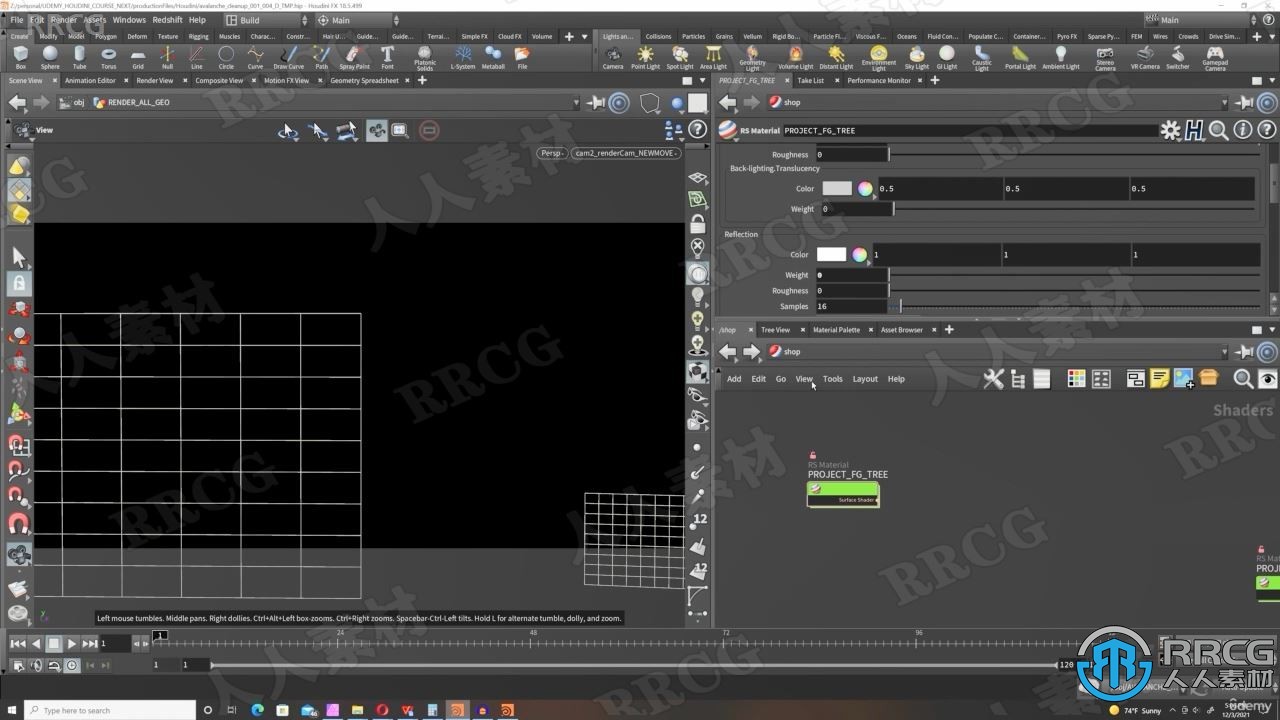
Task: Open shop path dropdown in parameter pane
Action: (x=1224, y=102)
